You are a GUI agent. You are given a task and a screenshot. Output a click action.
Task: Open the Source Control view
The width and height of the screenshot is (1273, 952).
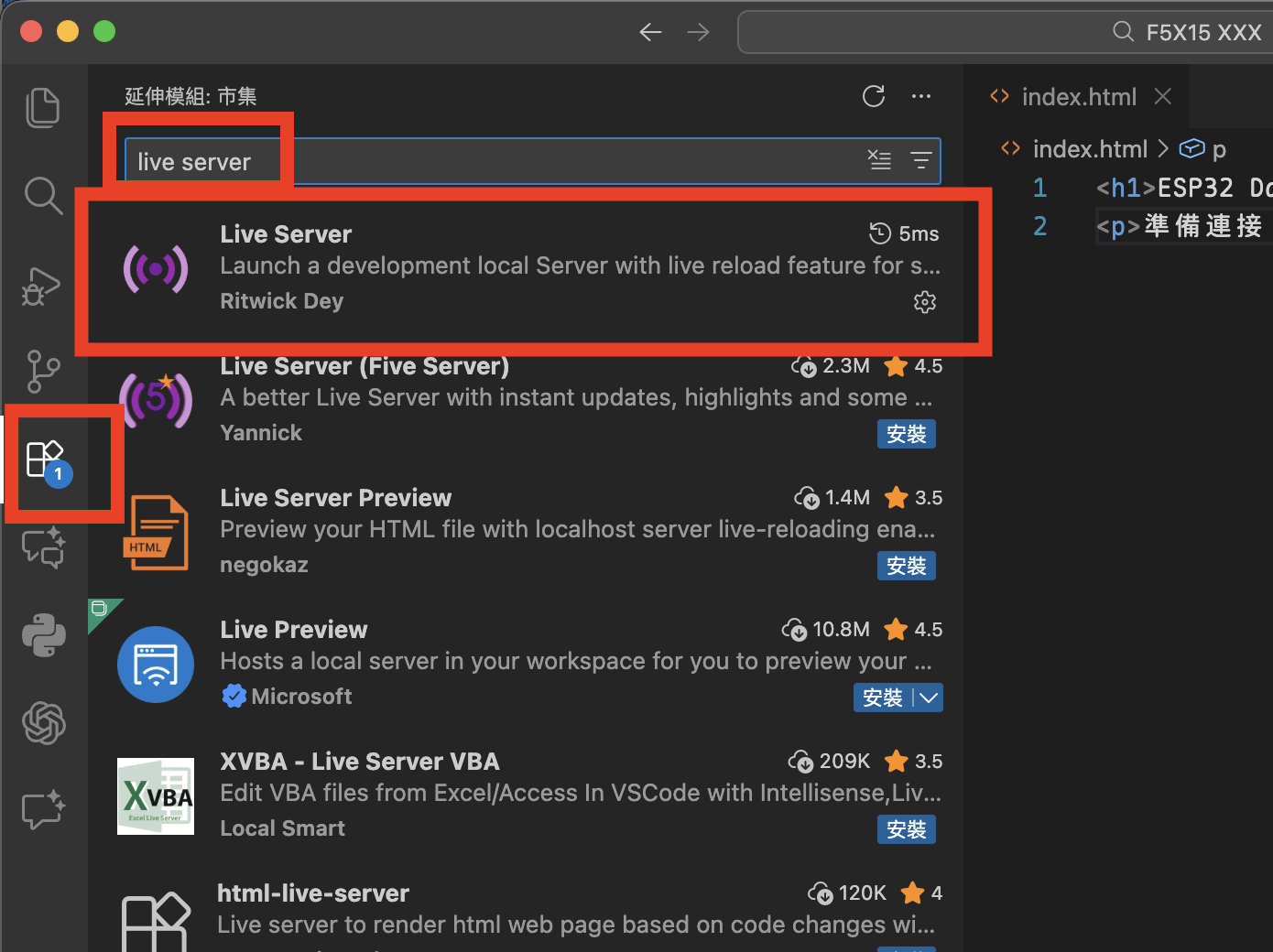click(43, 372)
